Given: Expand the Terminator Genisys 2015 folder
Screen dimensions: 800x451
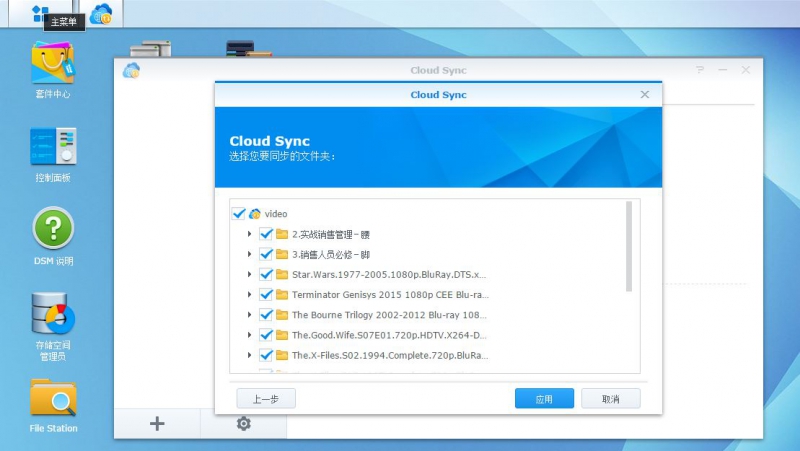Looking at the screenshot, I should click(x=249, y=295).
